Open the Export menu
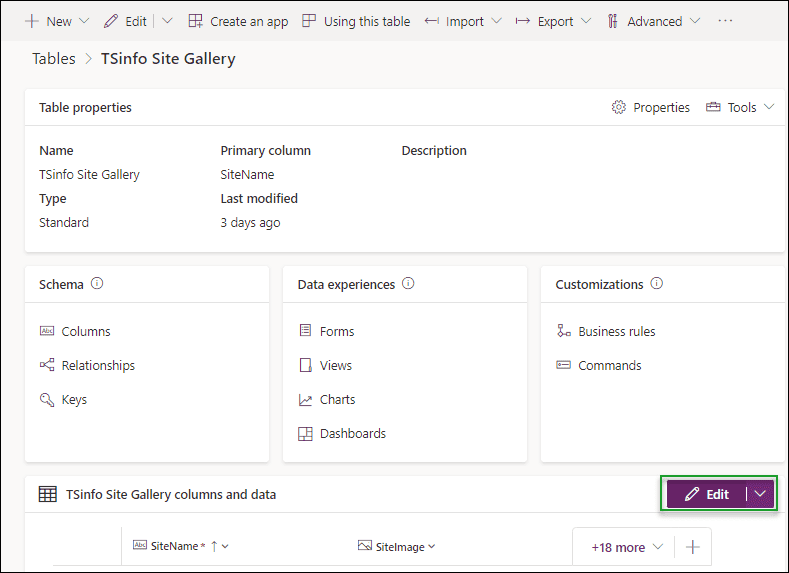Image resolution: width=789 pixels, height=573 pixels. point(554,21)
